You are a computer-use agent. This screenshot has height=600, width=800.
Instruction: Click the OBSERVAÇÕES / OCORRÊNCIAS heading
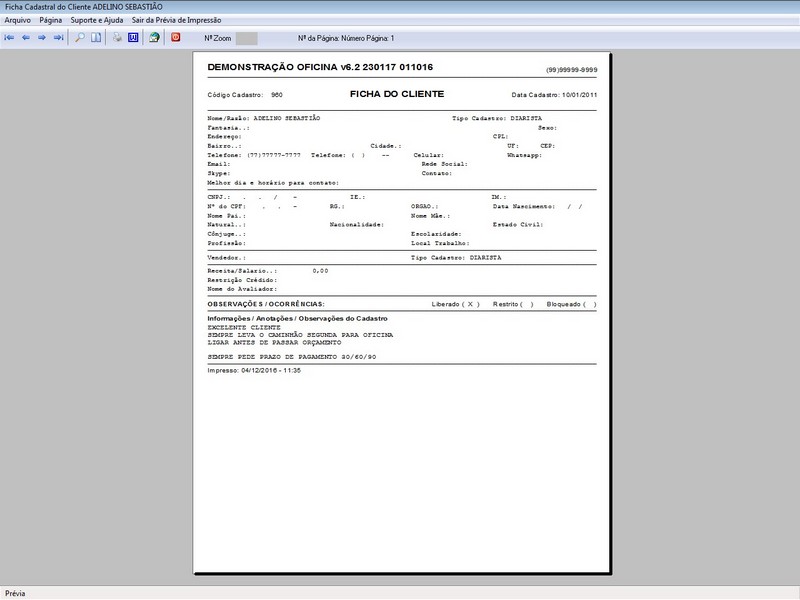(x=266, y=304)
